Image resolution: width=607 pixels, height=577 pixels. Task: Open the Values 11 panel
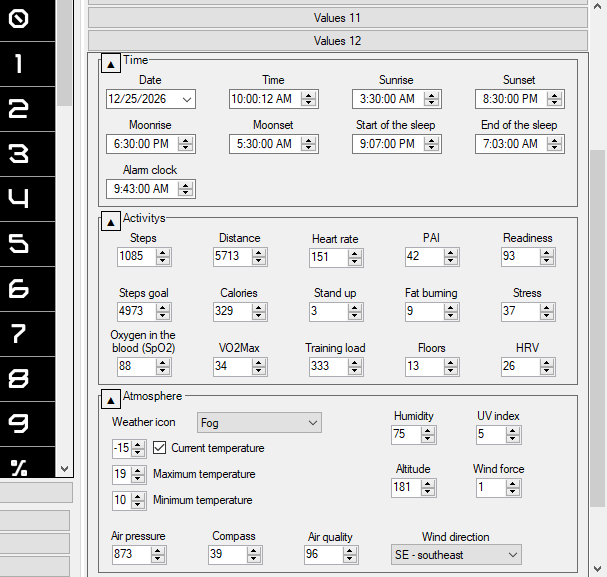click(x=338, y=18)
